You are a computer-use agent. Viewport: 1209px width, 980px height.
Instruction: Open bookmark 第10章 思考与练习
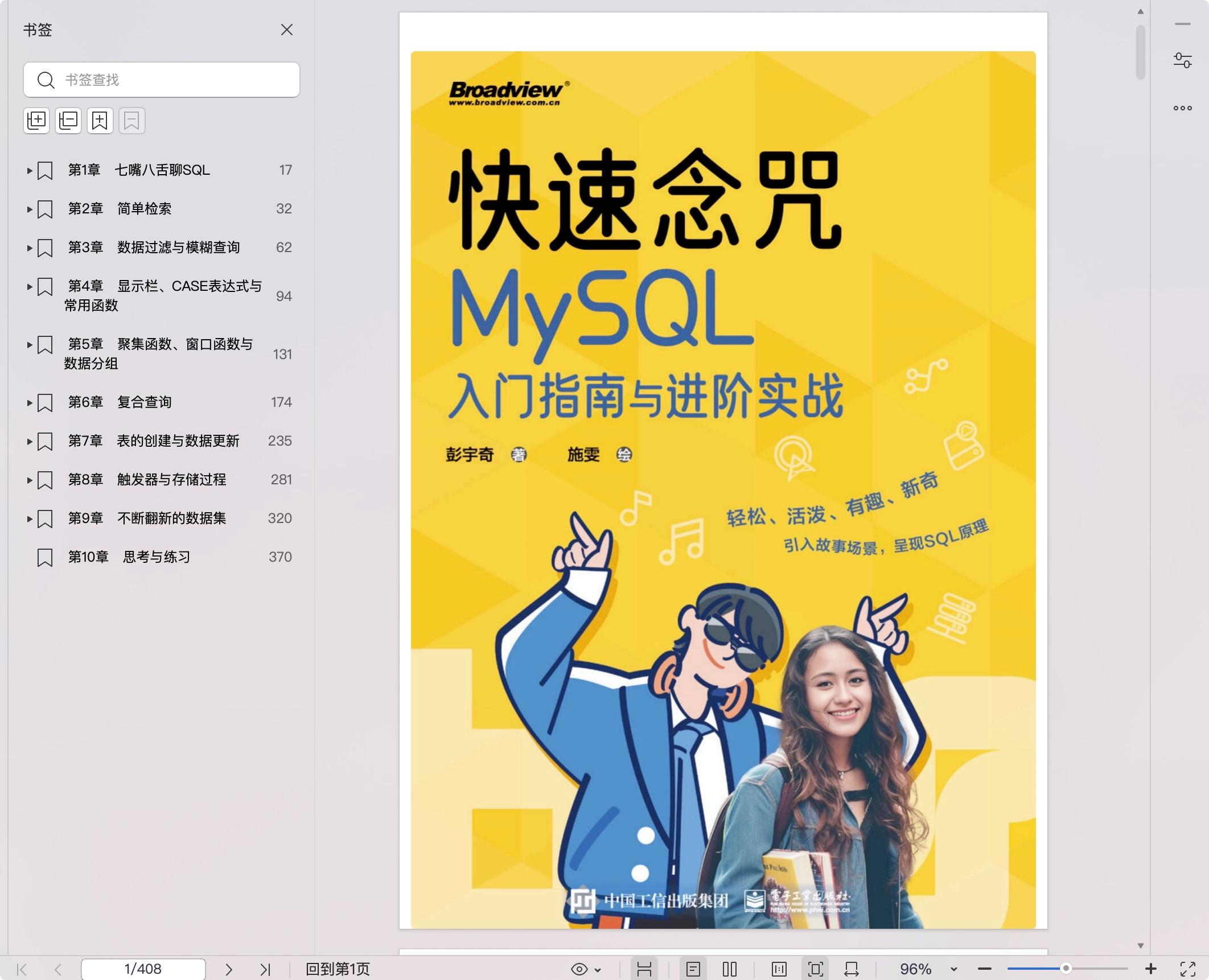(129, 557)
